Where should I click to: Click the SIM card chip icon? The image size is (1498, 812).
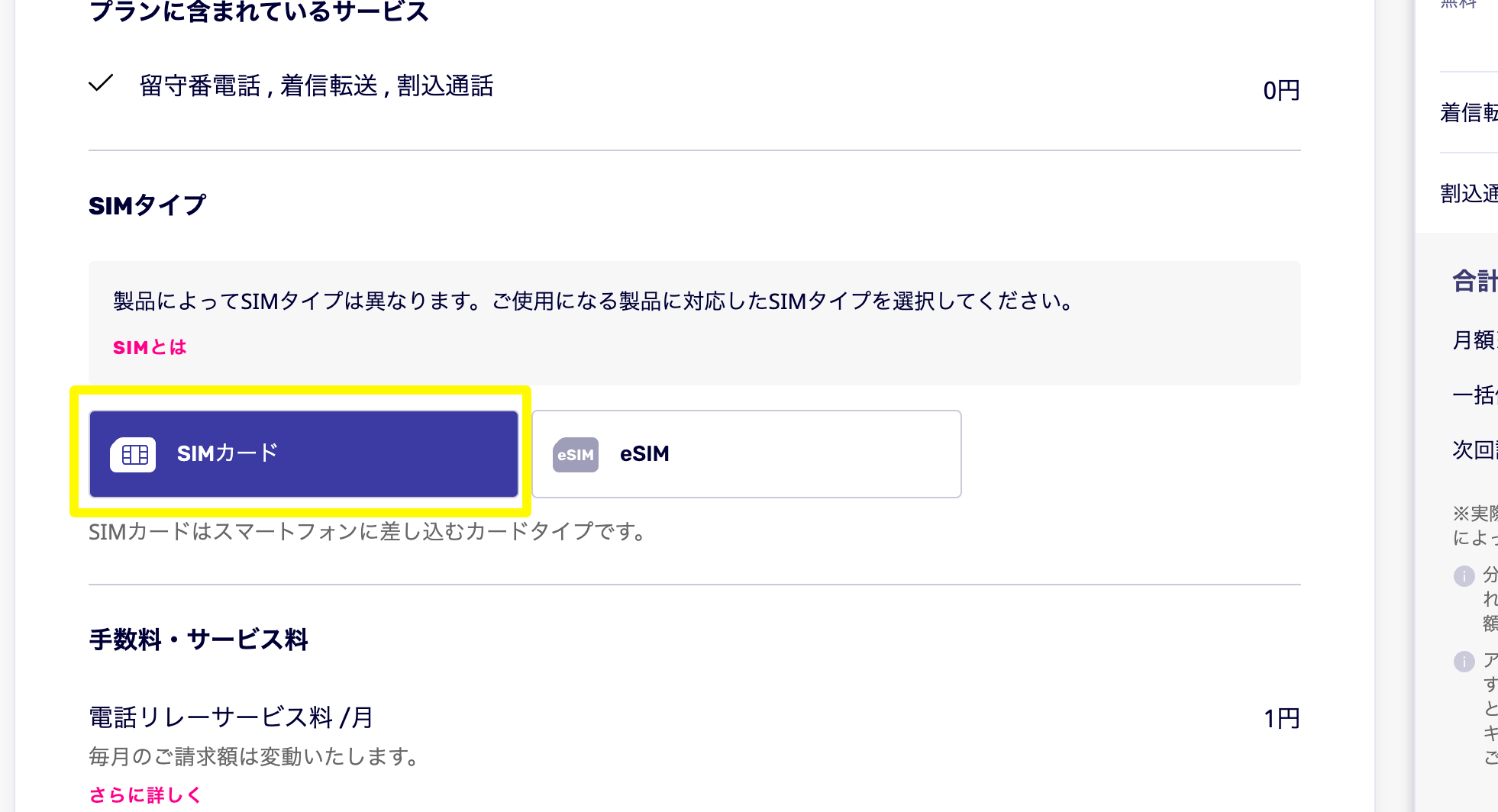click(133, 455)
